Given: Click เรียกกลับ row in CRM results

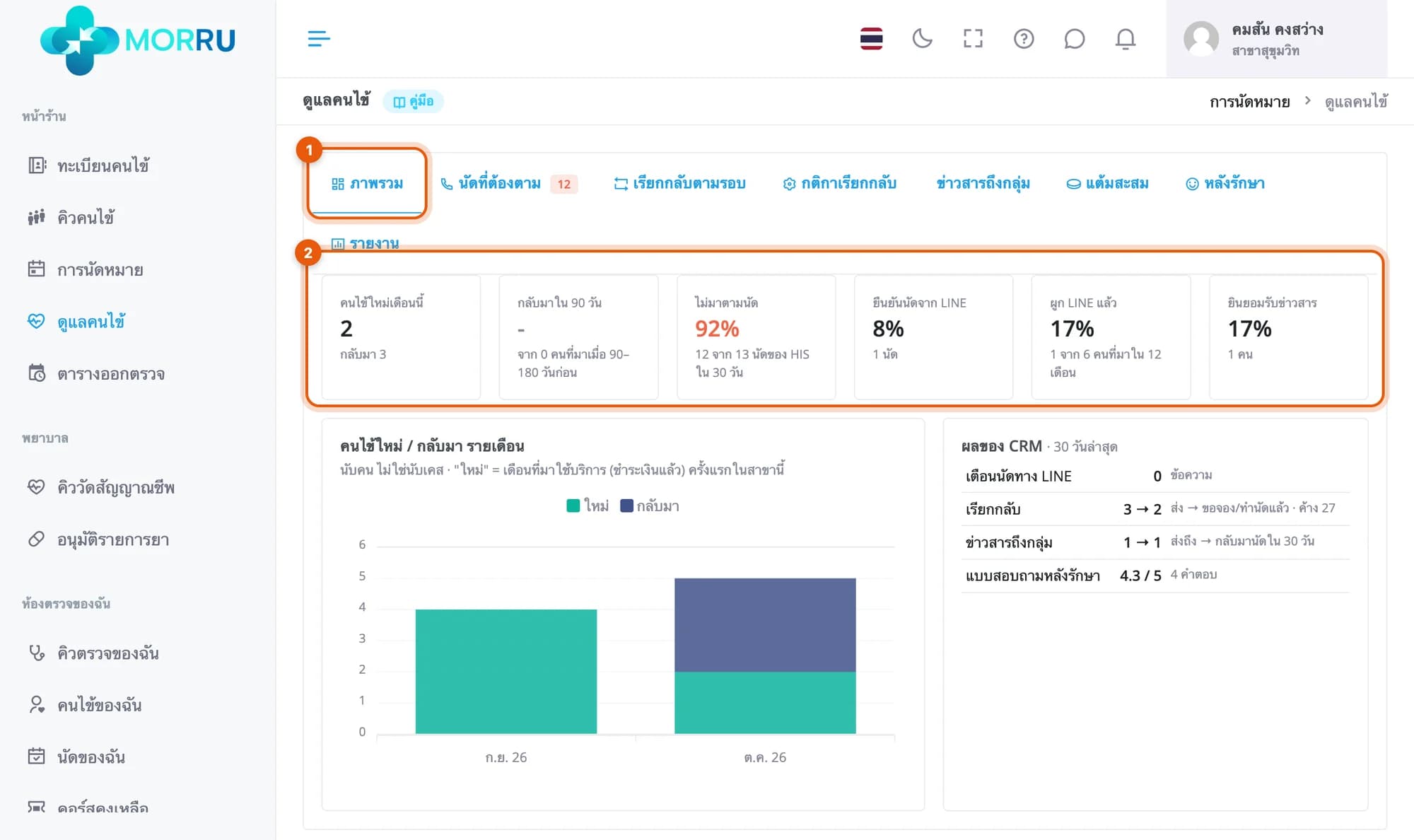Looking at the screenshot, I should 1155,508.
